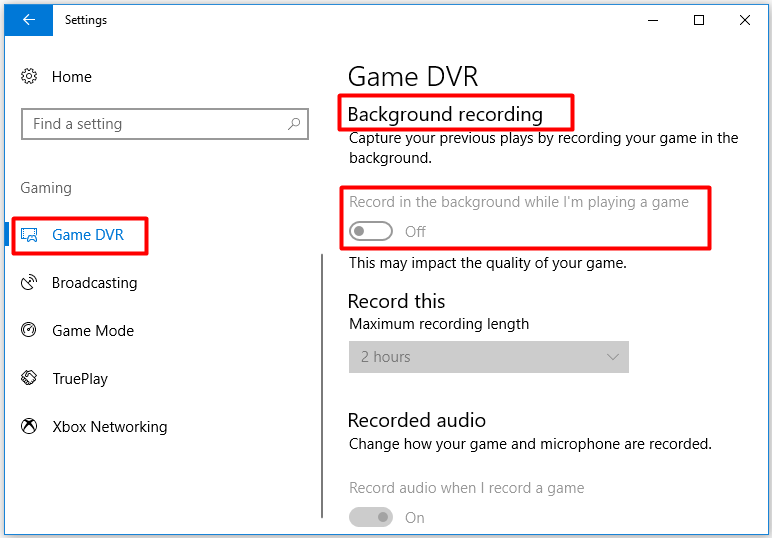Screen dimensions: 772x538
Task: Click the Game DVR page title
Action: (413, 77)
